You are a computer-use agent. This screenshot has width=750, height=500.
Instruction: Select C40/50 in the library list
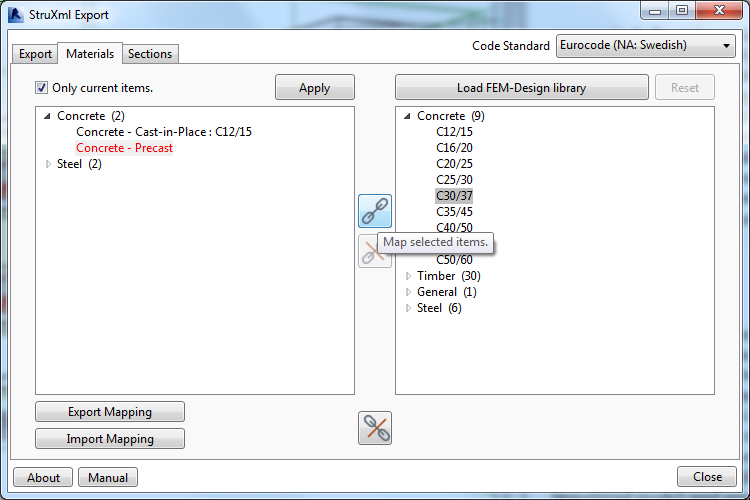coord(454,227)
